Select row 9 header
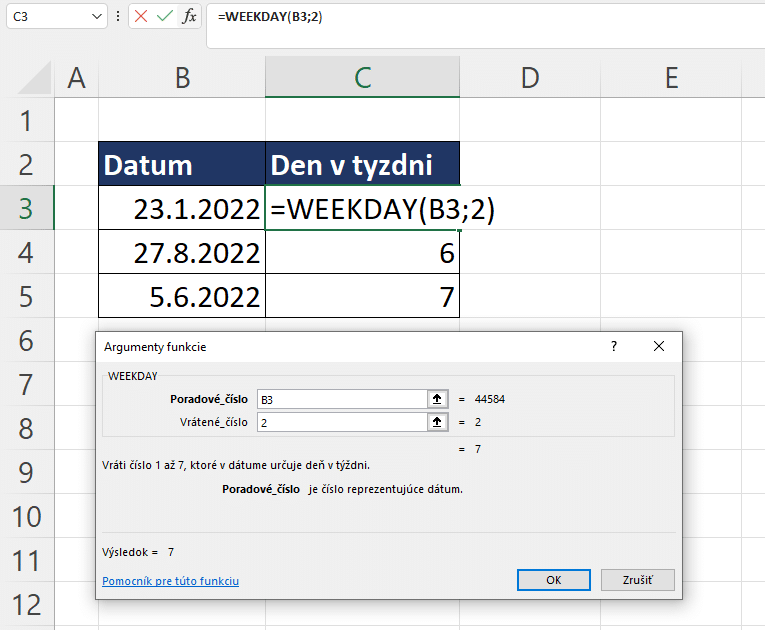Viewport: 765px width, 630px height. tap(26, 472)
